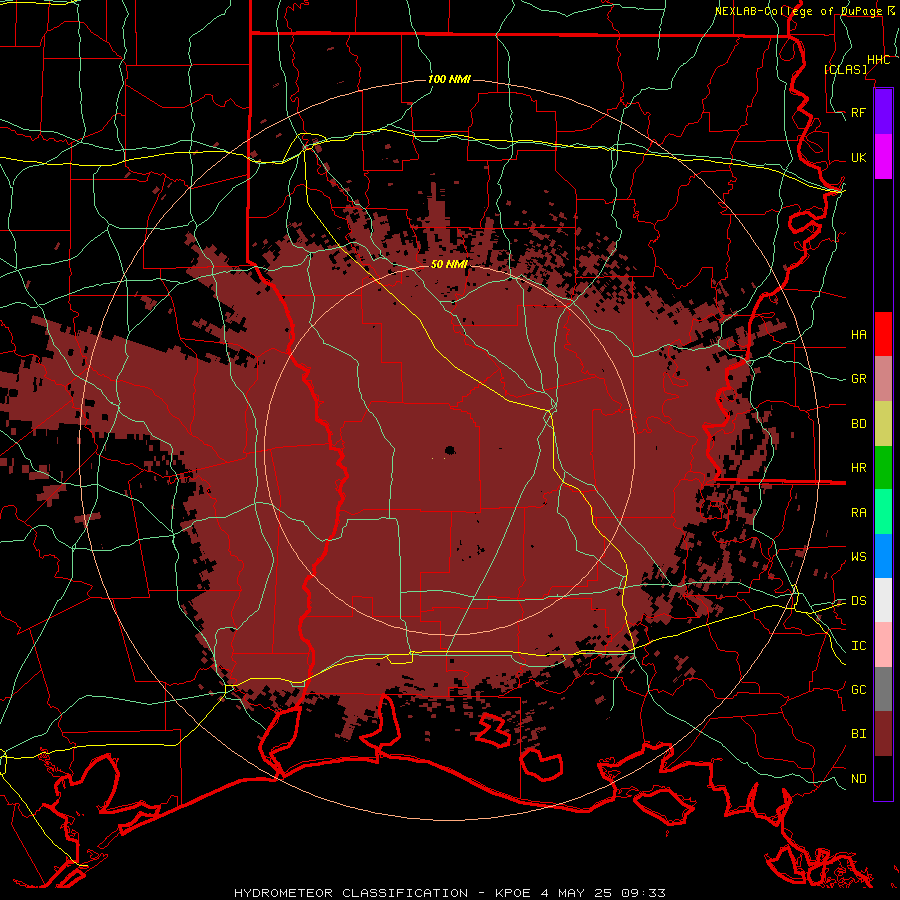Click the KPOE radar site identifier
This screenshot has width=900, height=900.
point(511,893)
